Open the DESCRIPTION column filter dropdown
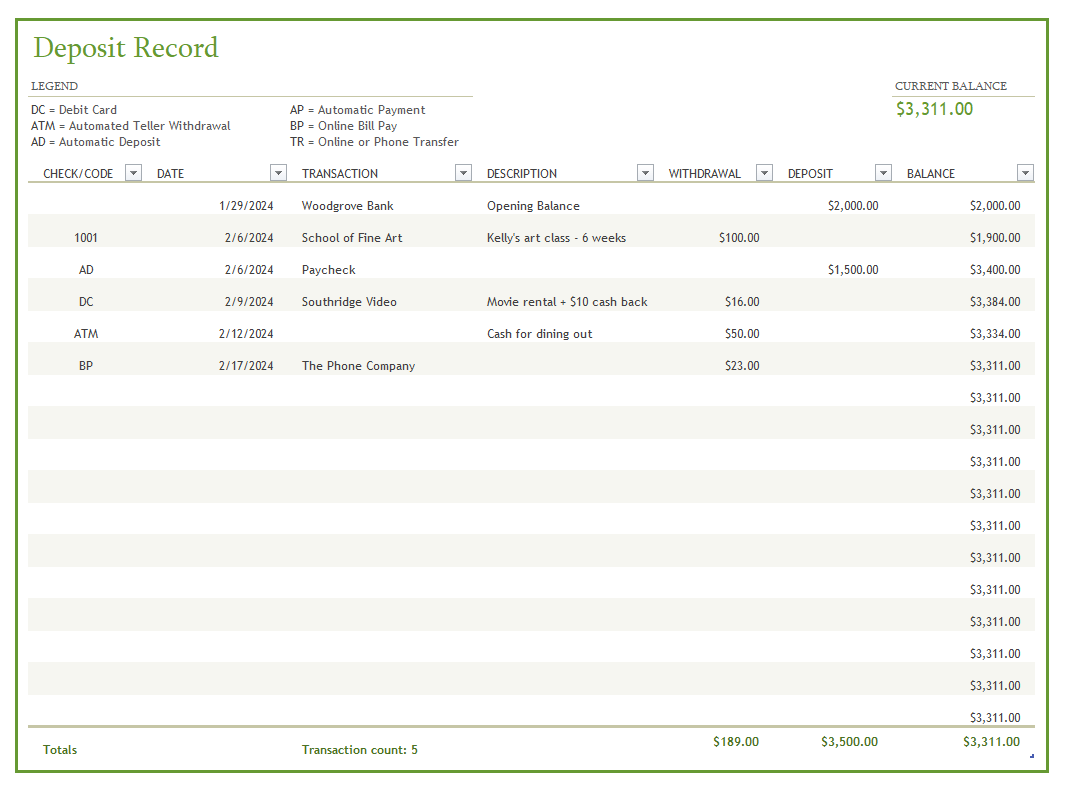This screenshot has width=1072, height=801. click(645, 172)
